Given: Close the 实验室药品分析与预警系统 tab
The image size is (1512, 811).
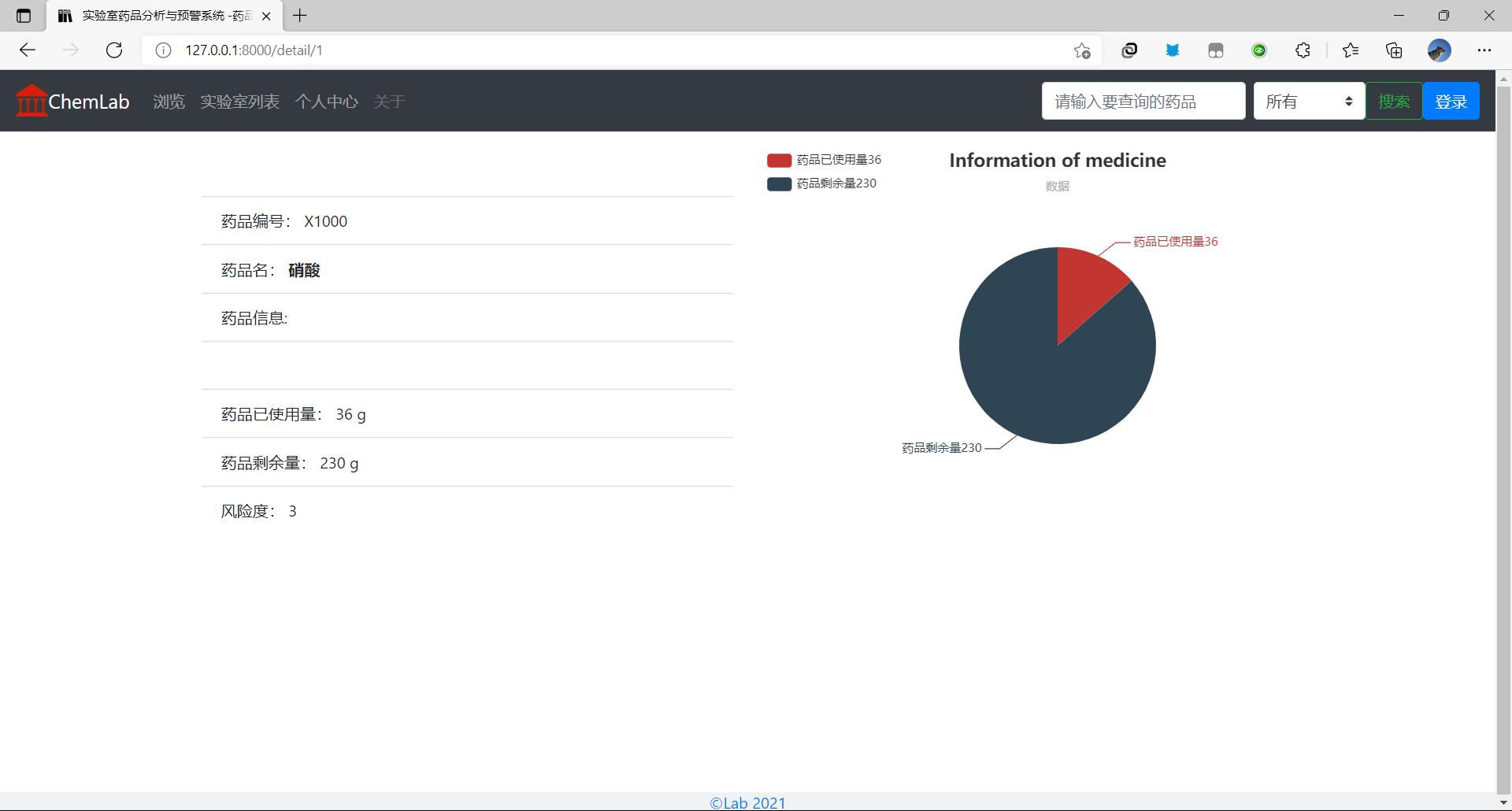Looking at the screenshot, I should 266,16.
